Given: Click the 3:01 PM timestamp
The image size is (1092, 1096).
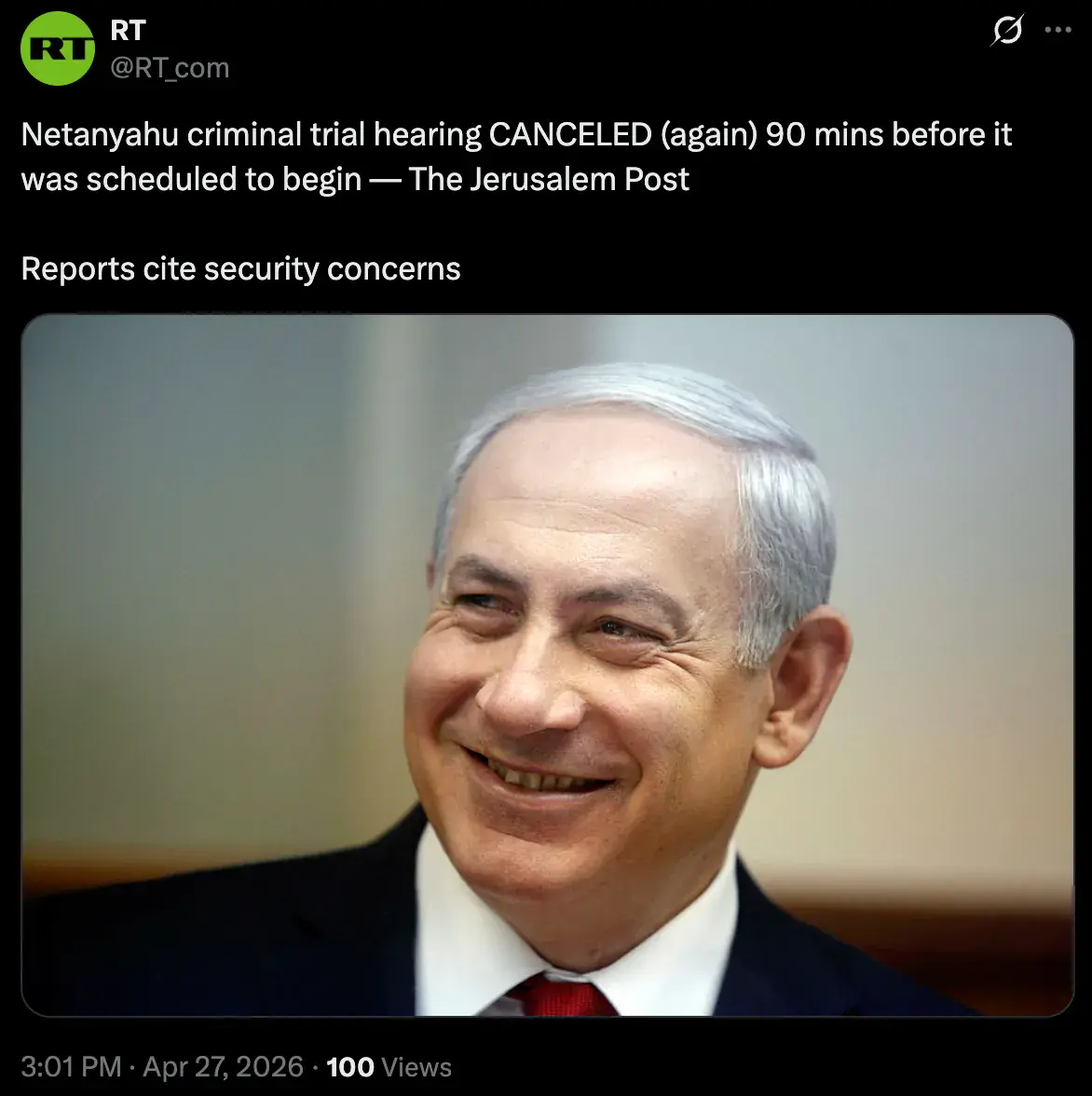Looking at the screenshot, I should coord(71,1066).
